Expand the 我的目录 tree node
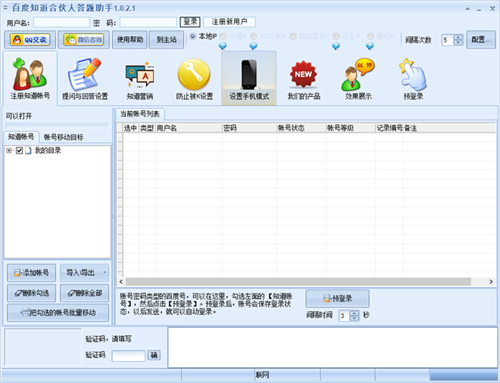 pos(9,151)
